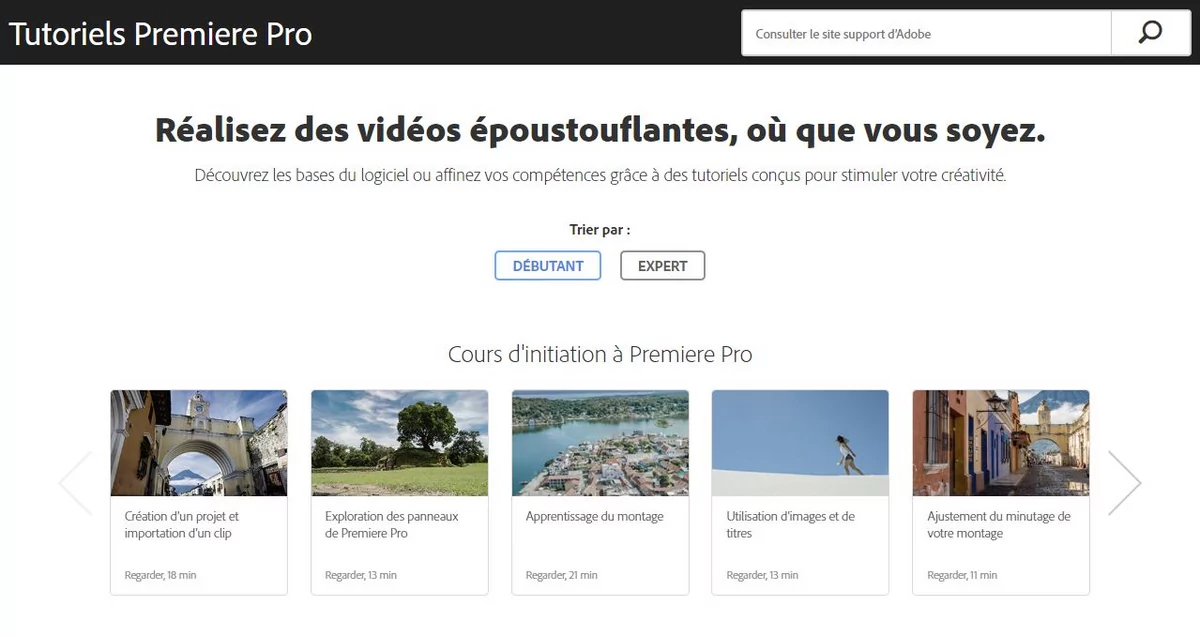Screen dimensions: 1200x636
Task: Open the woman on the dune thumbnail
Action: 800,443
